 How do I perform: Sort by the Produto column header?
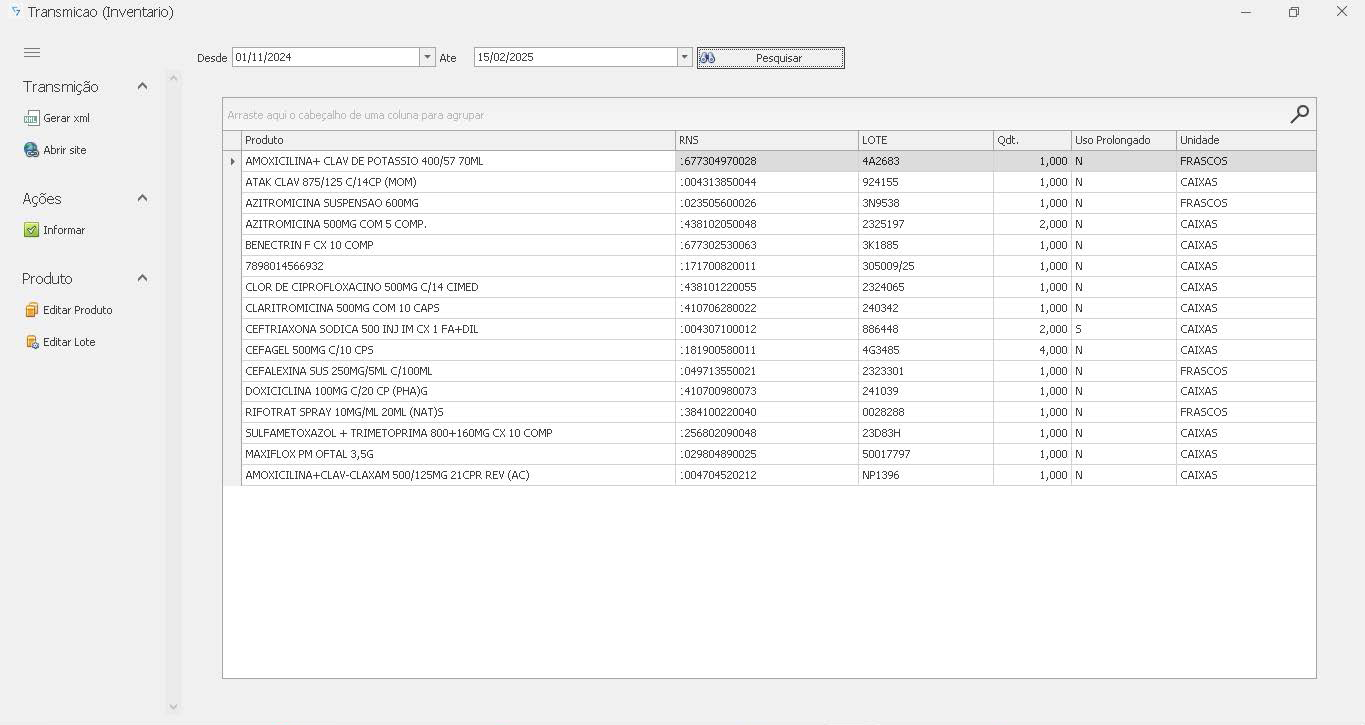(x=458, y=140)
